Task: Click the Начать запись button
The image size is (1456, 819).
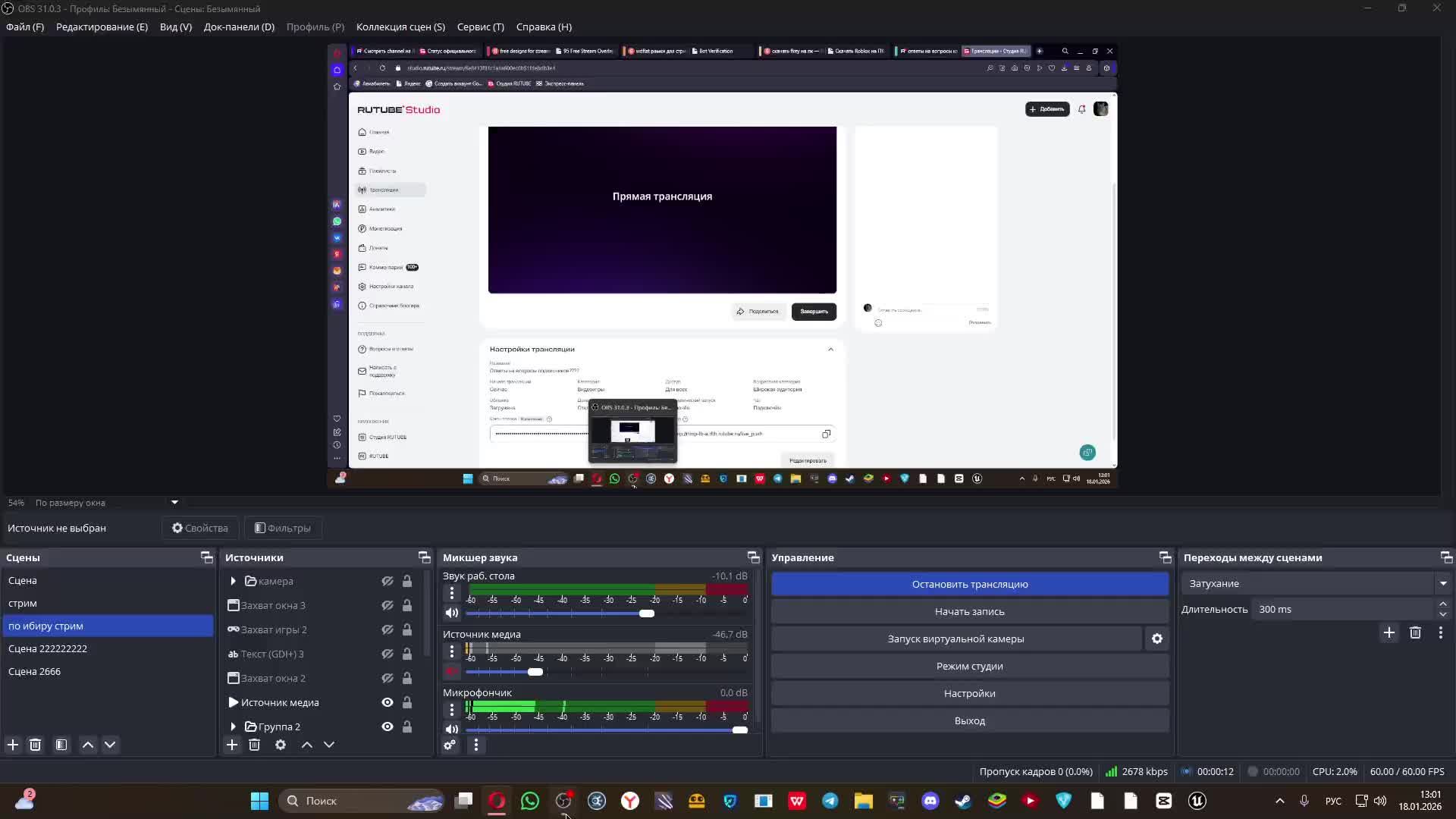Action: point(969,611)
